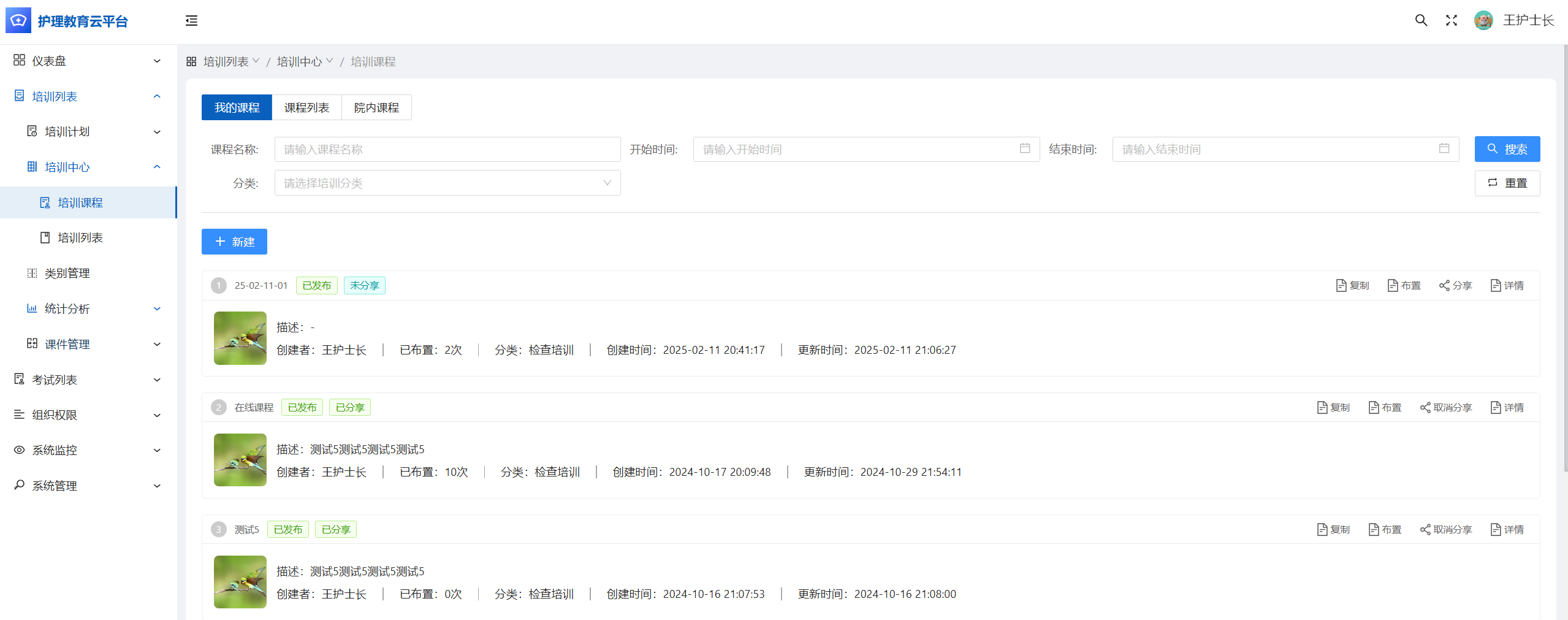This screenshot has height=620, width=1568.
Task: Click the 重置 reset button
Action: tap(1507, 183)
